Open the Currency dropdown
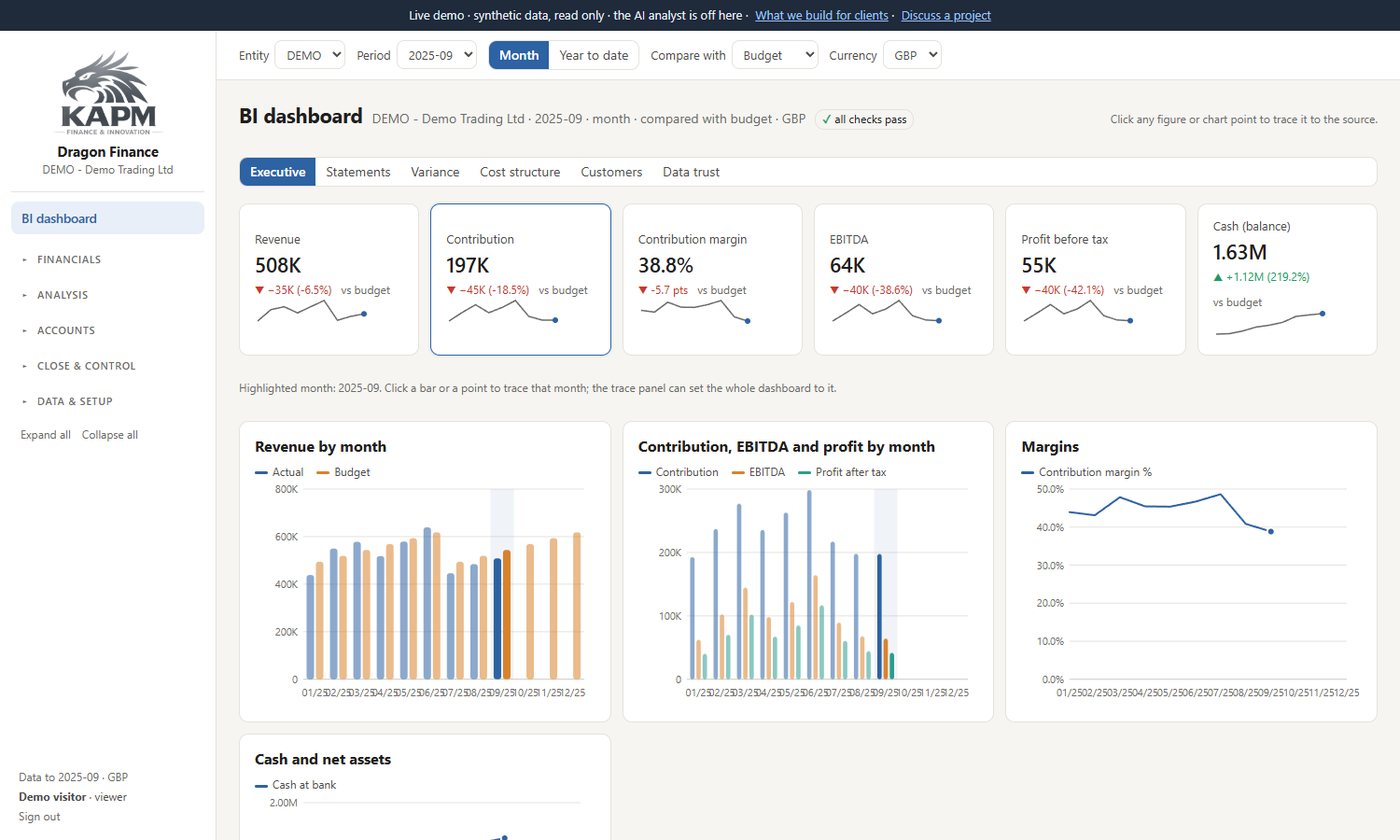This screenshot has width=1400, height=840. click(912, 55)
